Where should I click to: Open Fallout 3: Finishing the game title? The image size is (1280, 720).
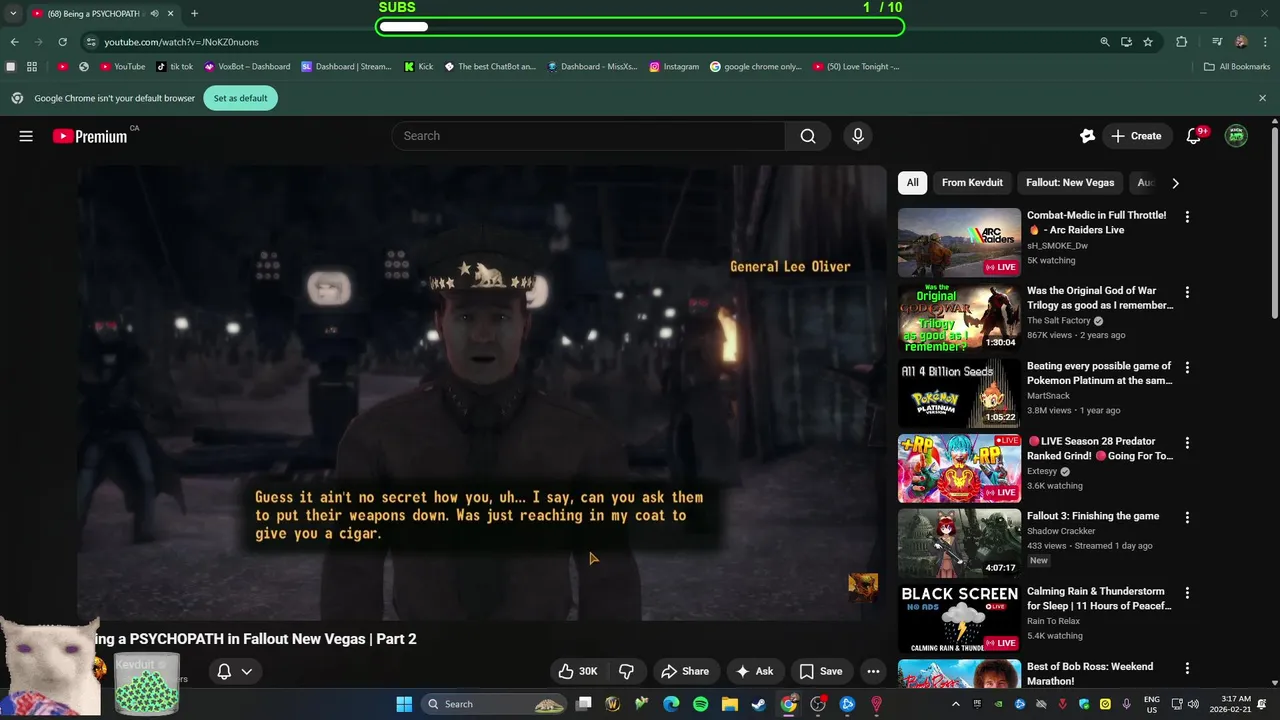(x=1093, y=516)
